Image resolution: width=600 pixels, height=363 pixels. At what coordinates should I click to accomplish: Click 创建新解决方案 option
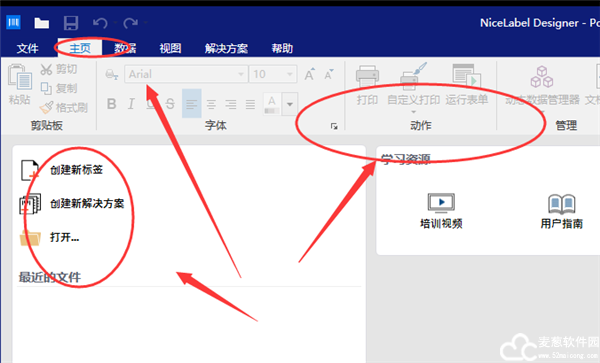[x=87, y=203]
